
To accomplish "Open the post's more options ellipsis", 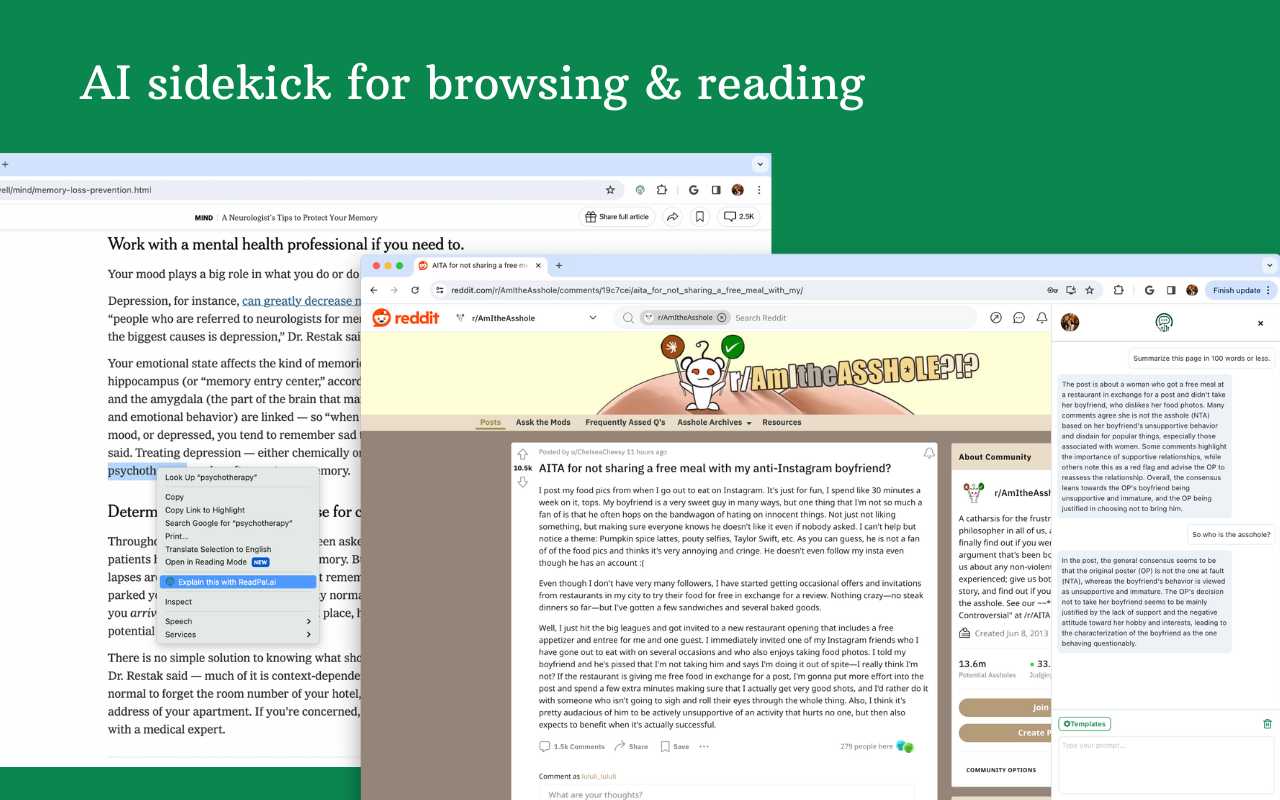I will pyautogui.click(x=702, y=746).
